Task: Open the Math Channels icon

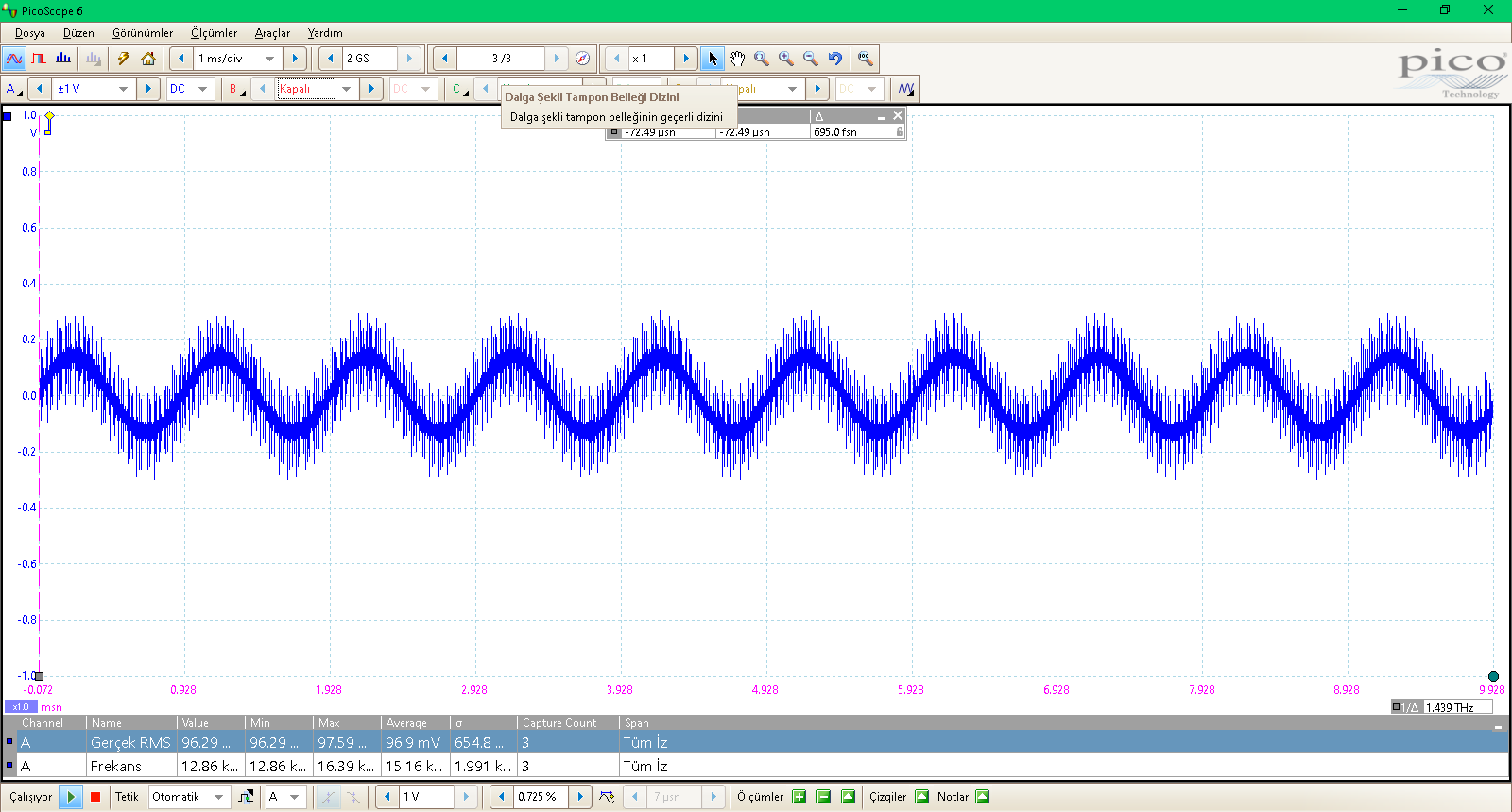Action: 906,89
